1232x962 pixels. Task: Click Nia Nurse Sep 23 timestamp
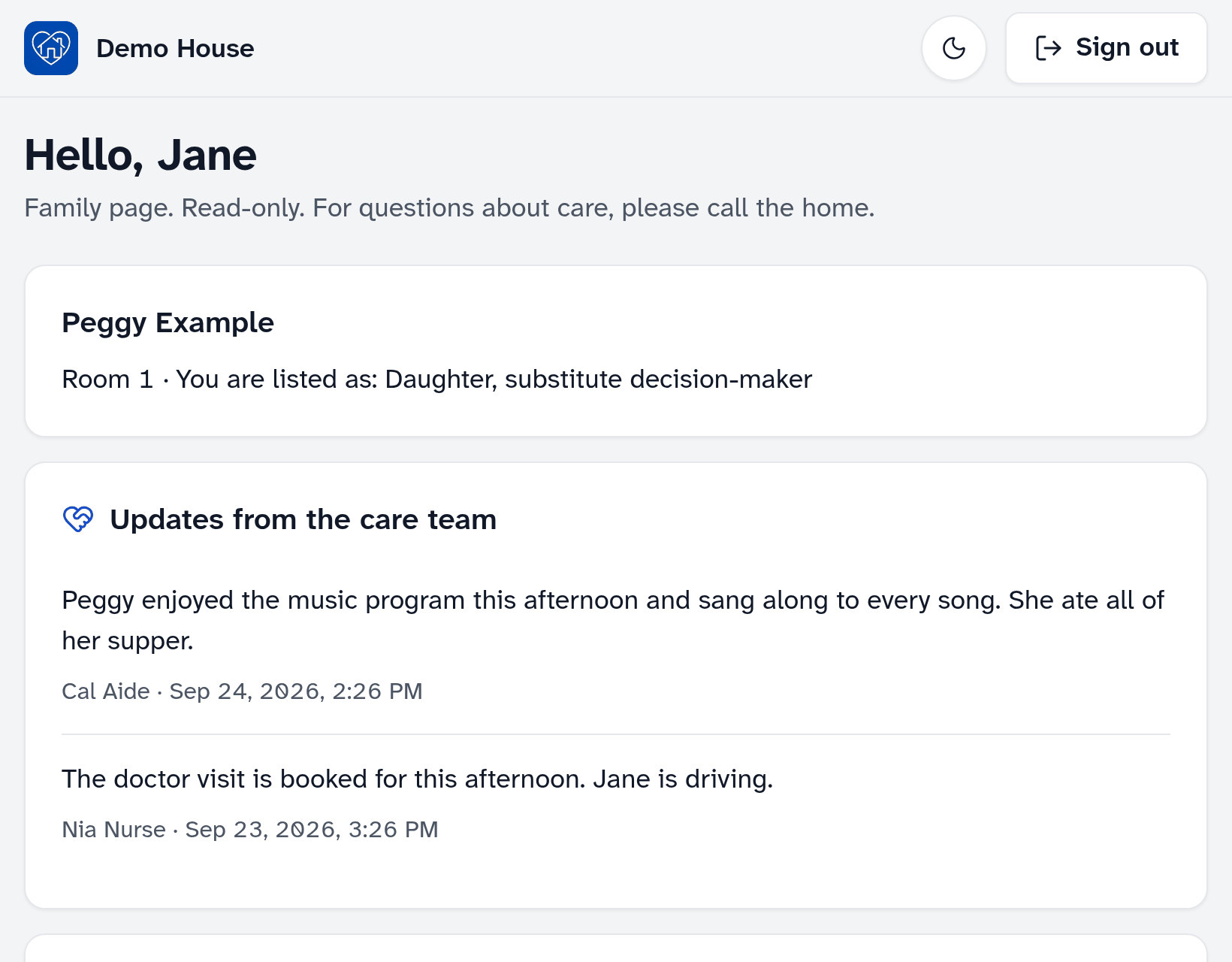coord(249,830)
